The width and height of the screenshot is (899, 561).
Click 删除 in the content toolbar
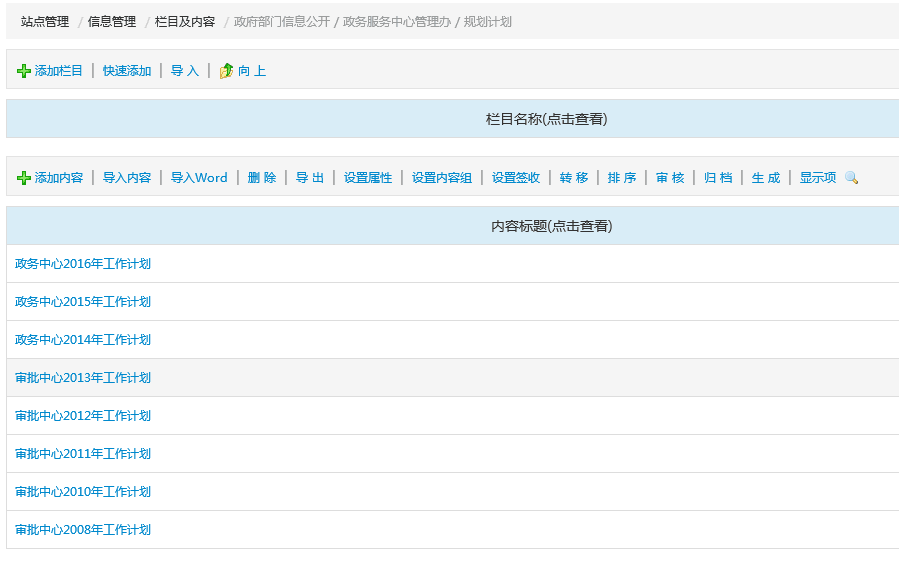click(262, 178)
